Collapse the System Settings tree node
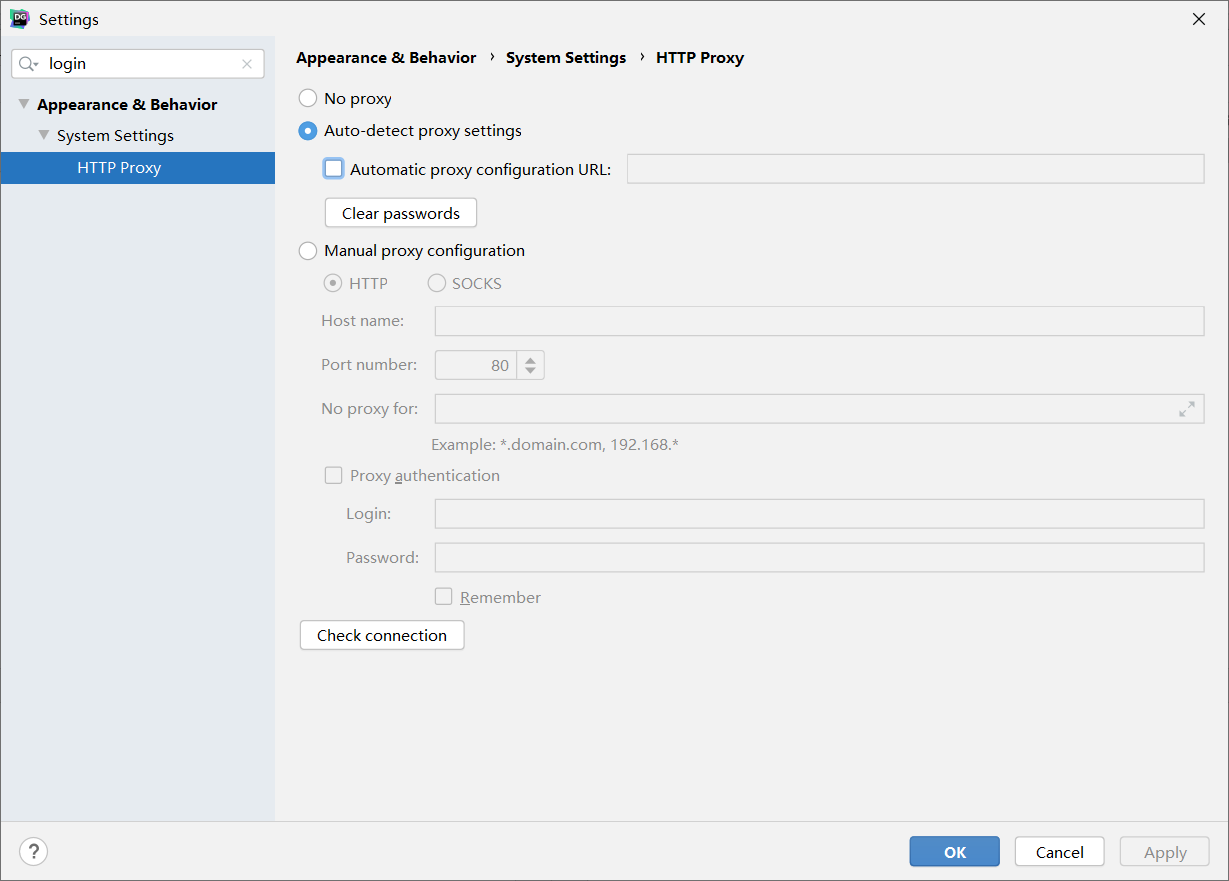Viewport: 1229px width, 881px height. click(x=43, y=135)
